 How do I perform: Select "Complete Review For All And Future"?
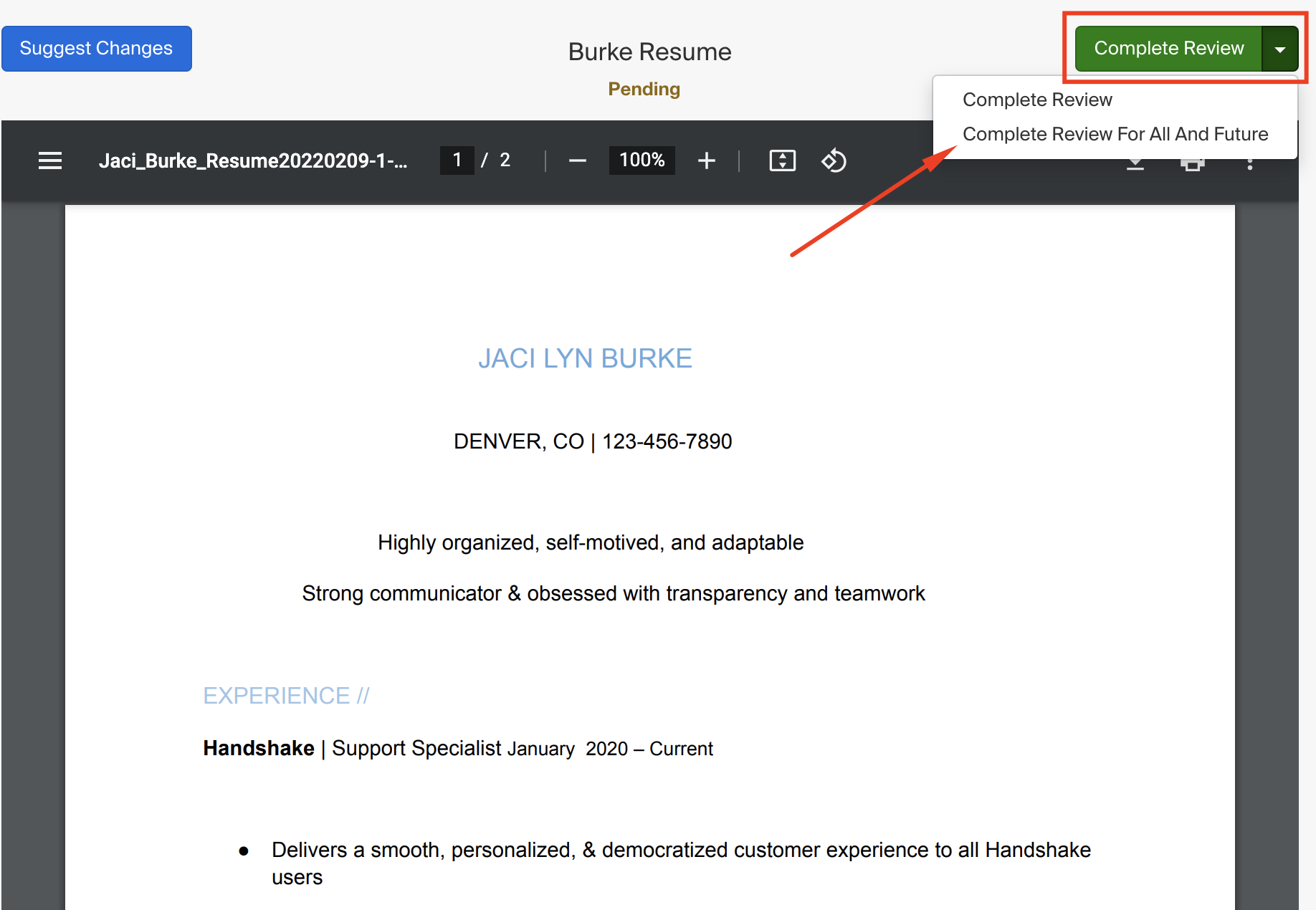tap(1116, 134)
